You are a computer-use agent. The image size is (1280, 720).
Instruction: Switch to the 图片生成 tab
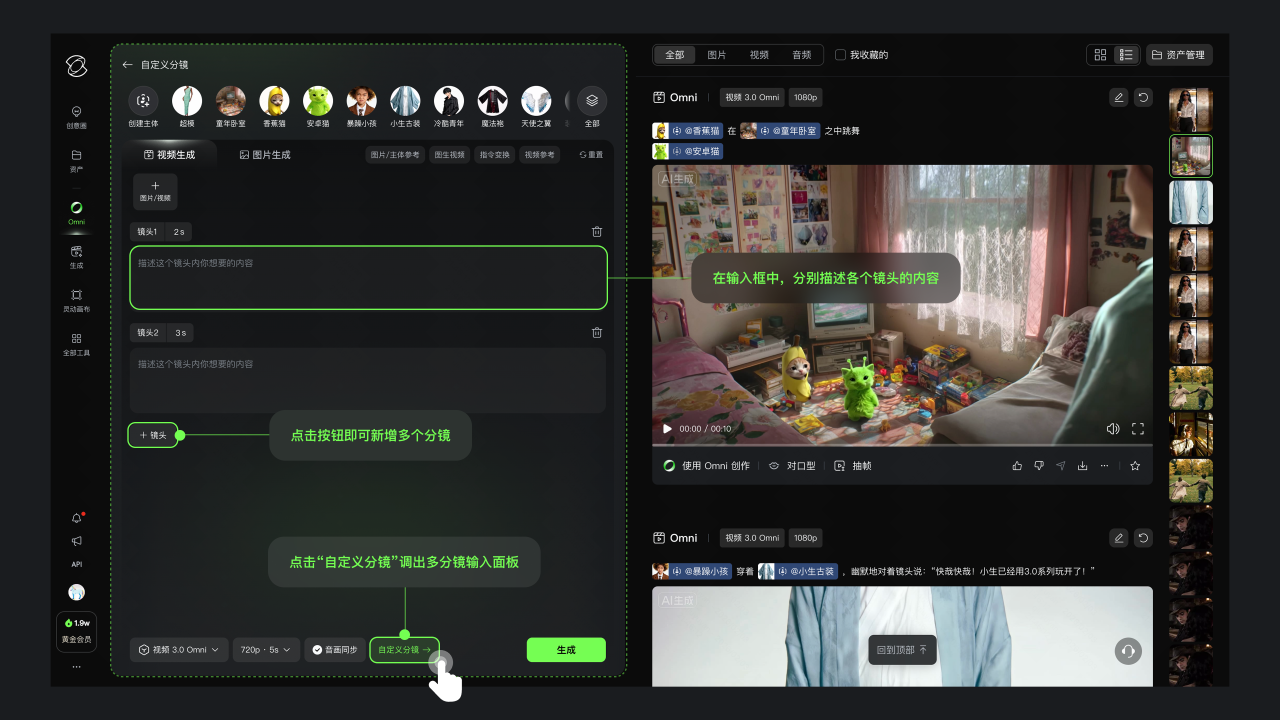coord(265,155)
